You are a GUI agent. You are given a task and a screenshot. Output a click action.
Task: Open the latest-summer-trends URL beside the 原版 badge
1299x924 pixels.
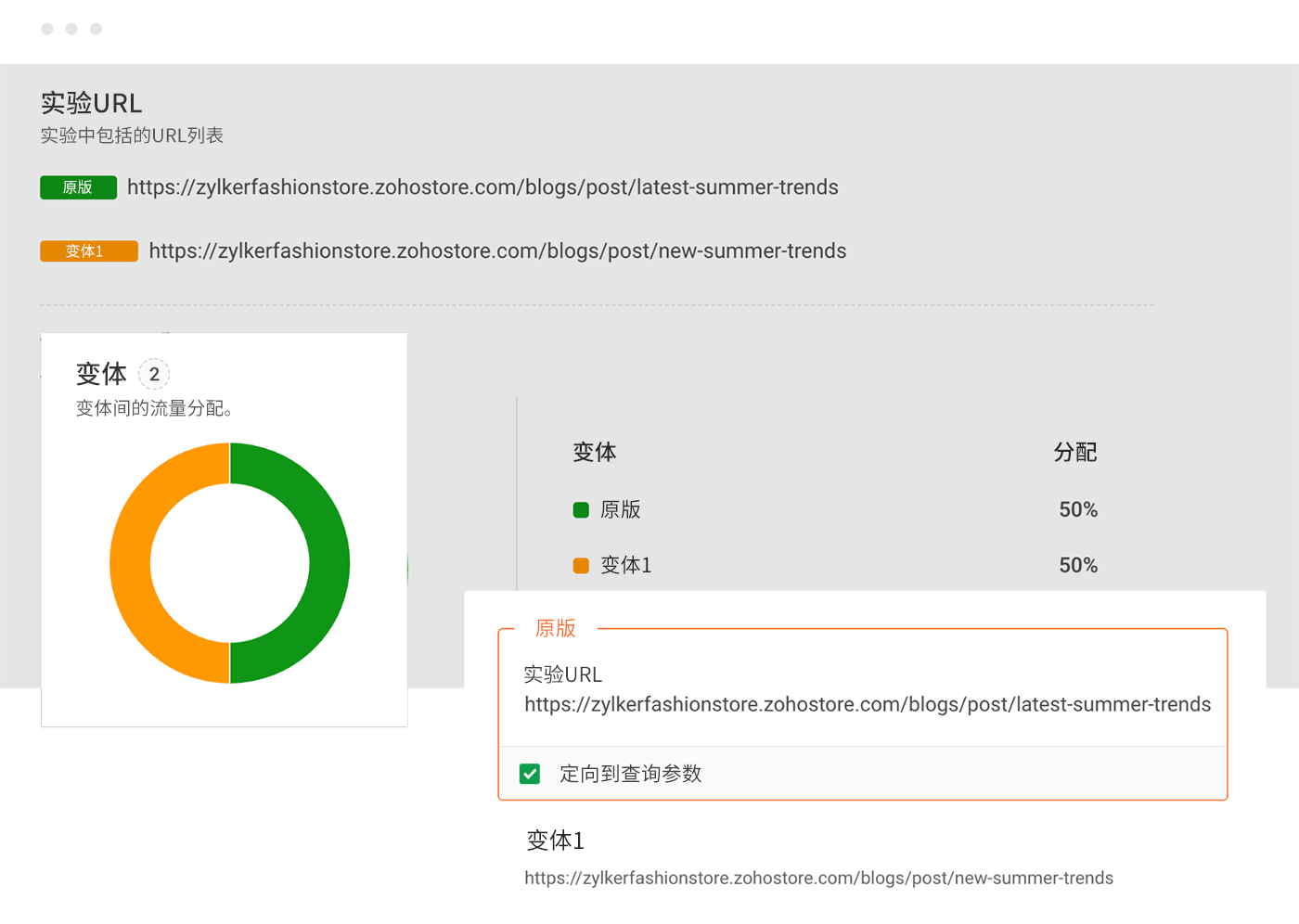pyautogui.click(x=482, y=187)
